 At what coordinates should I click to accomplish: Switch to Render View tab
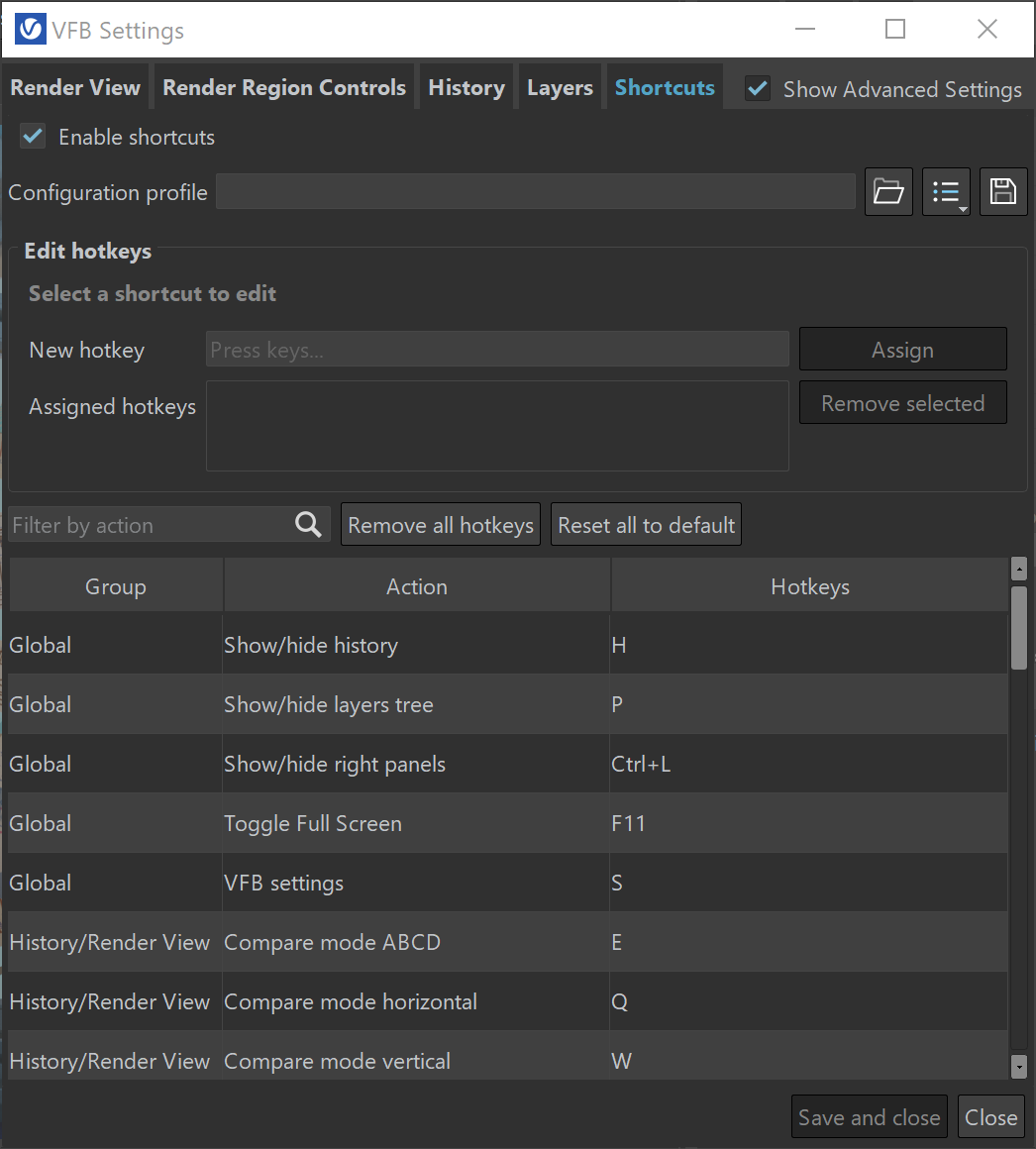(74, 87)
